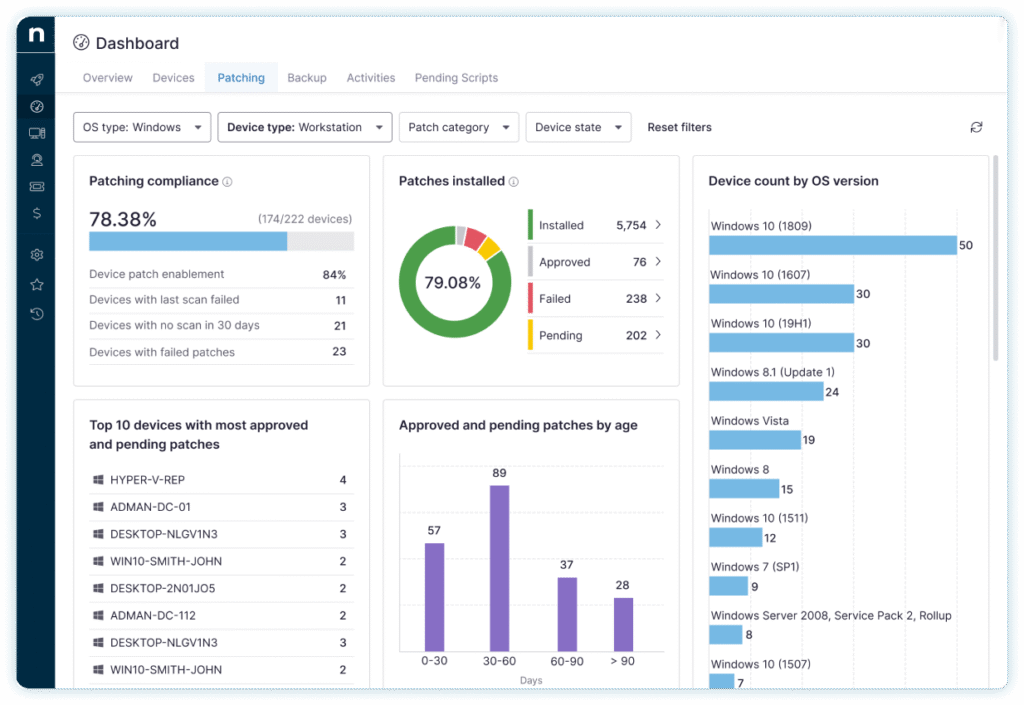Open the Patch category dropdown

click(458, 127)
